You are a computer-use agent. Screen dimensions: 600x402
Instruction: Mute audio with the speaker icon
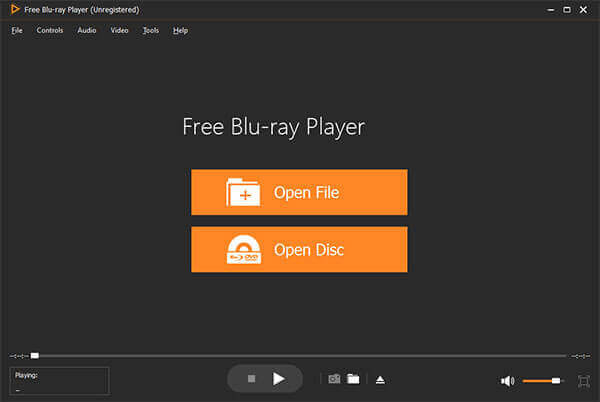507,380
